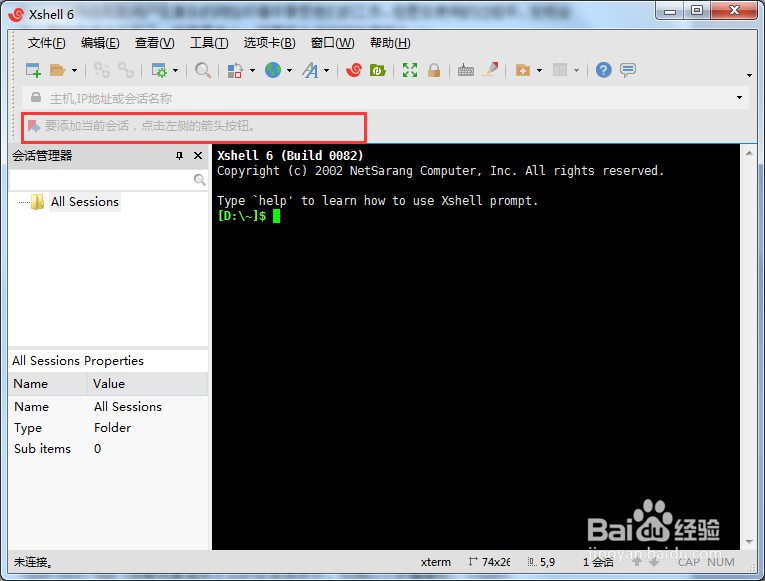The width and height of the screenshot is (765, 581).
Task: Toggle the Full screen icon
Action: [410, 70]
